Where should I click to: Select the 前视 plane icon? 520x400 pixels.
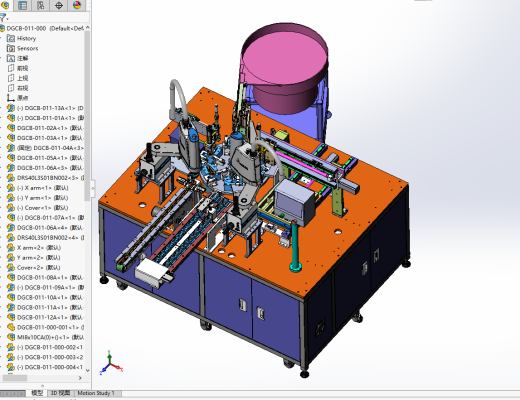pos(11,68)
